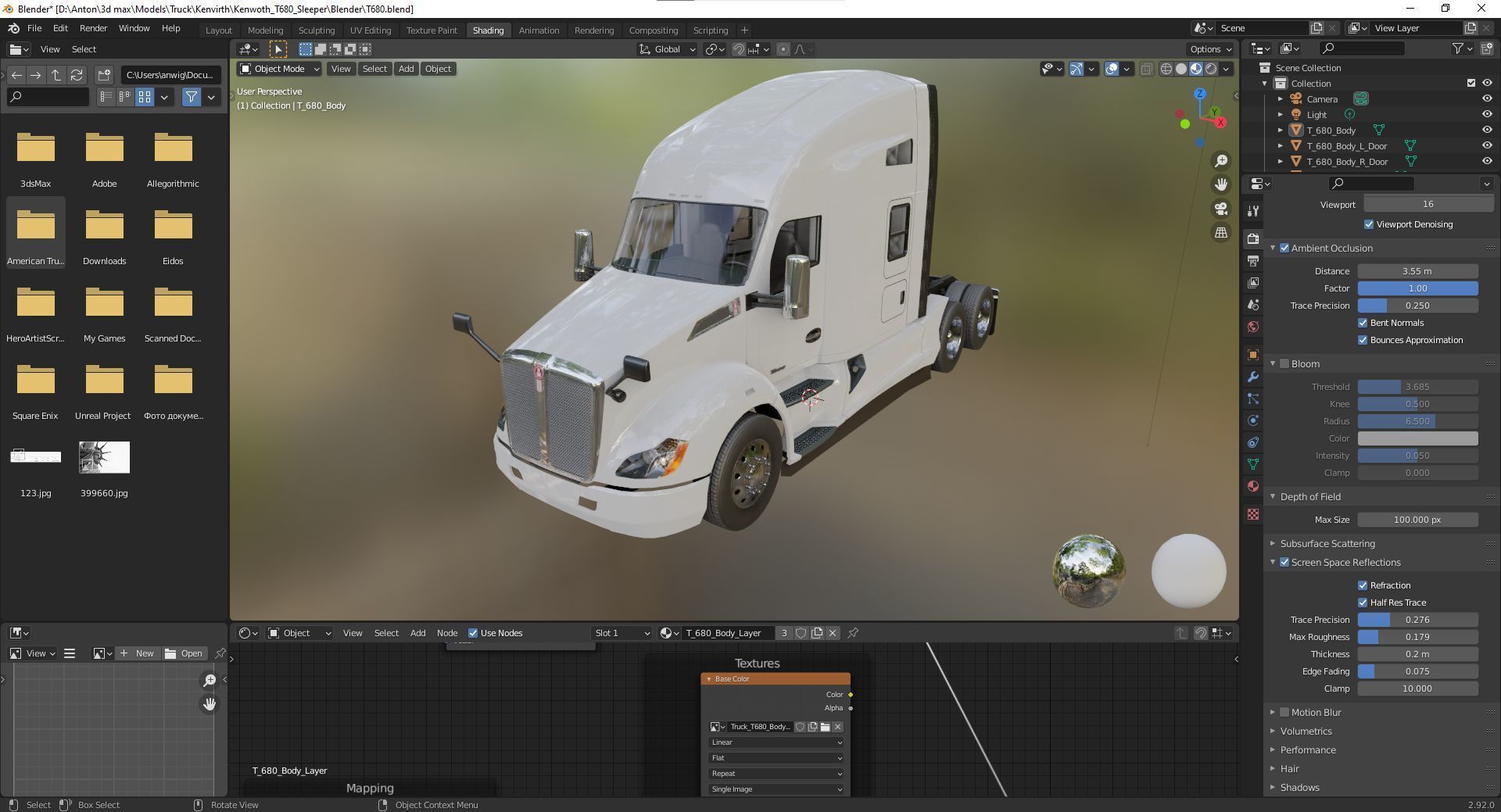This screenshot has height=812, width=1501.
Task: Switch viewport to wireframe shading
Action: click(1166, 69)
